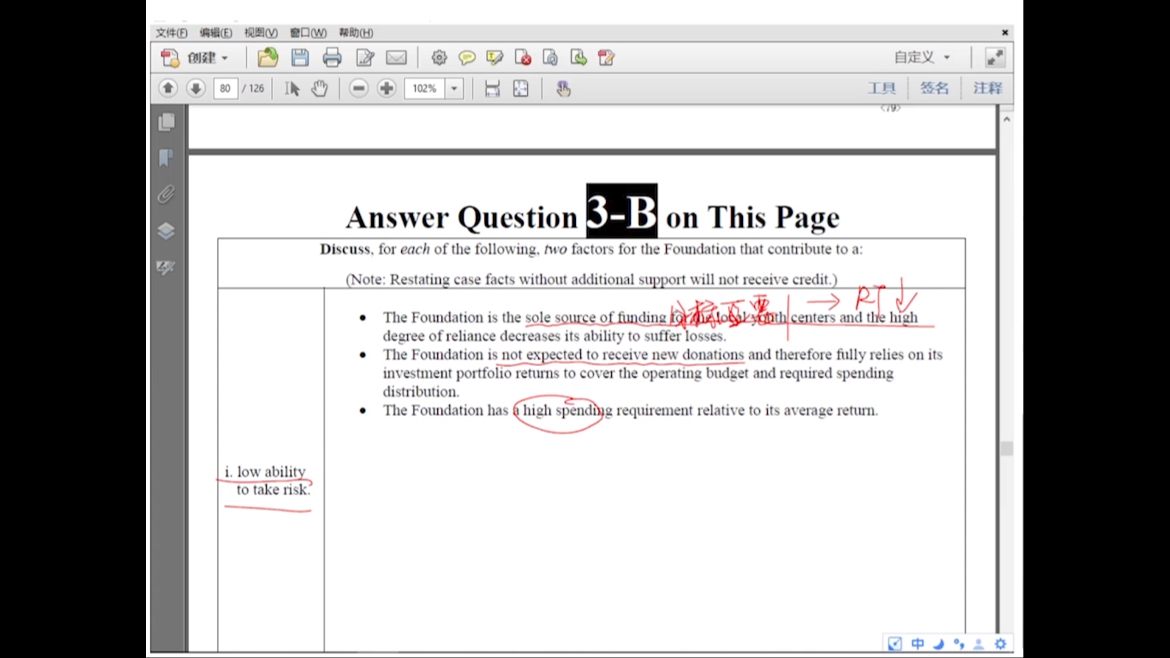Go to the next page arrow
This screenshot has width=1170, height=658.
point(196,89)
